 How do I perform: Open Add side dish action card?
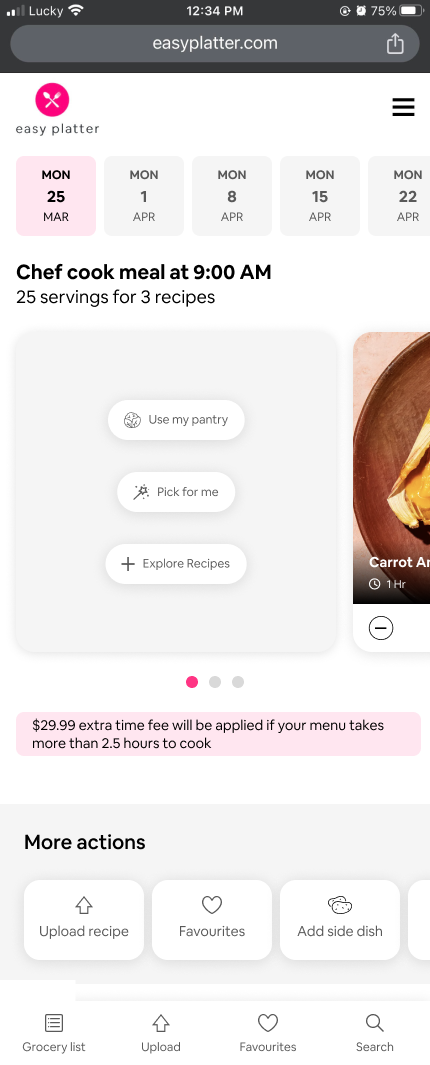(340, 920)
